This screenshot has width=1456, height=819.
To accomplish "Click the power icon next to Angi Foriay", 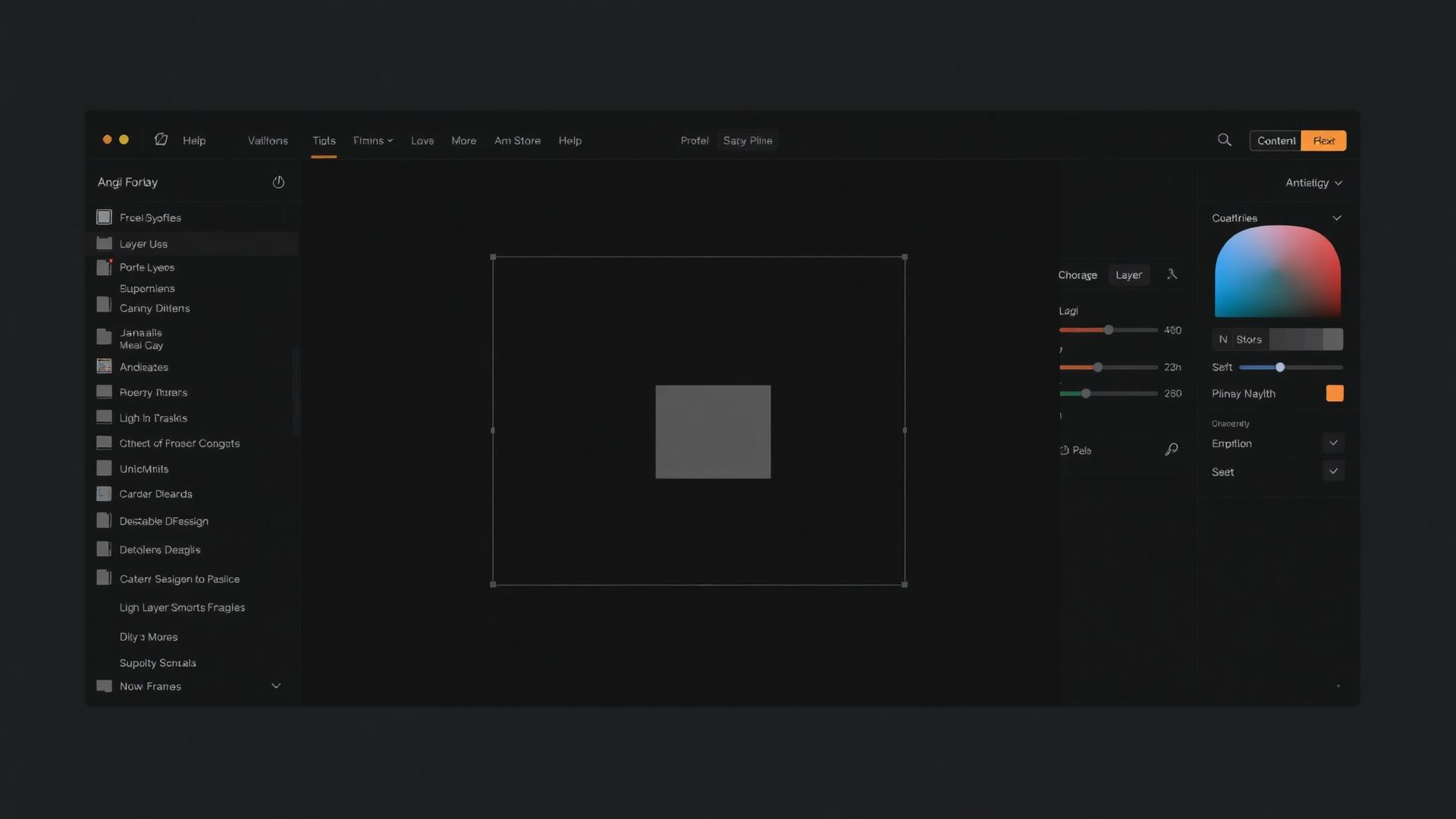I will pos(278,182).
